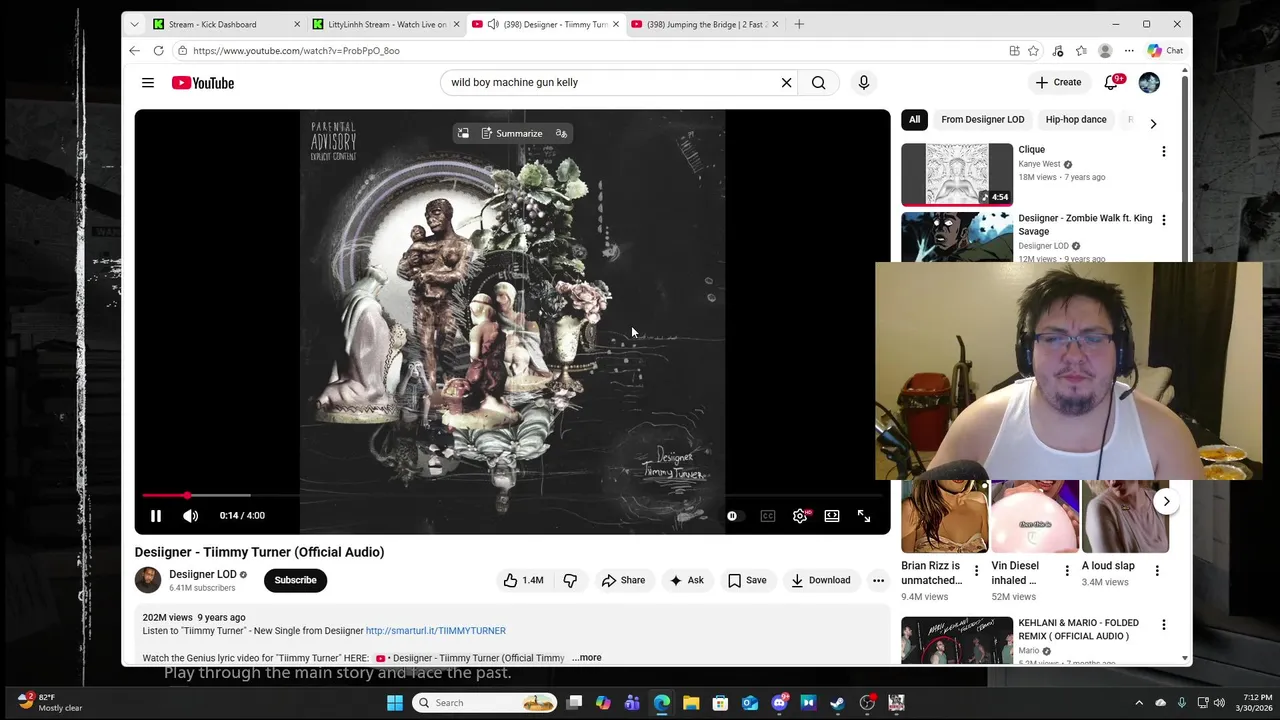Image resolution: width=1280 pixels, height=720 pixels.
Task: Open Kehlani & Mario Folded Remix thumbnail
Action: pos(957,640)
